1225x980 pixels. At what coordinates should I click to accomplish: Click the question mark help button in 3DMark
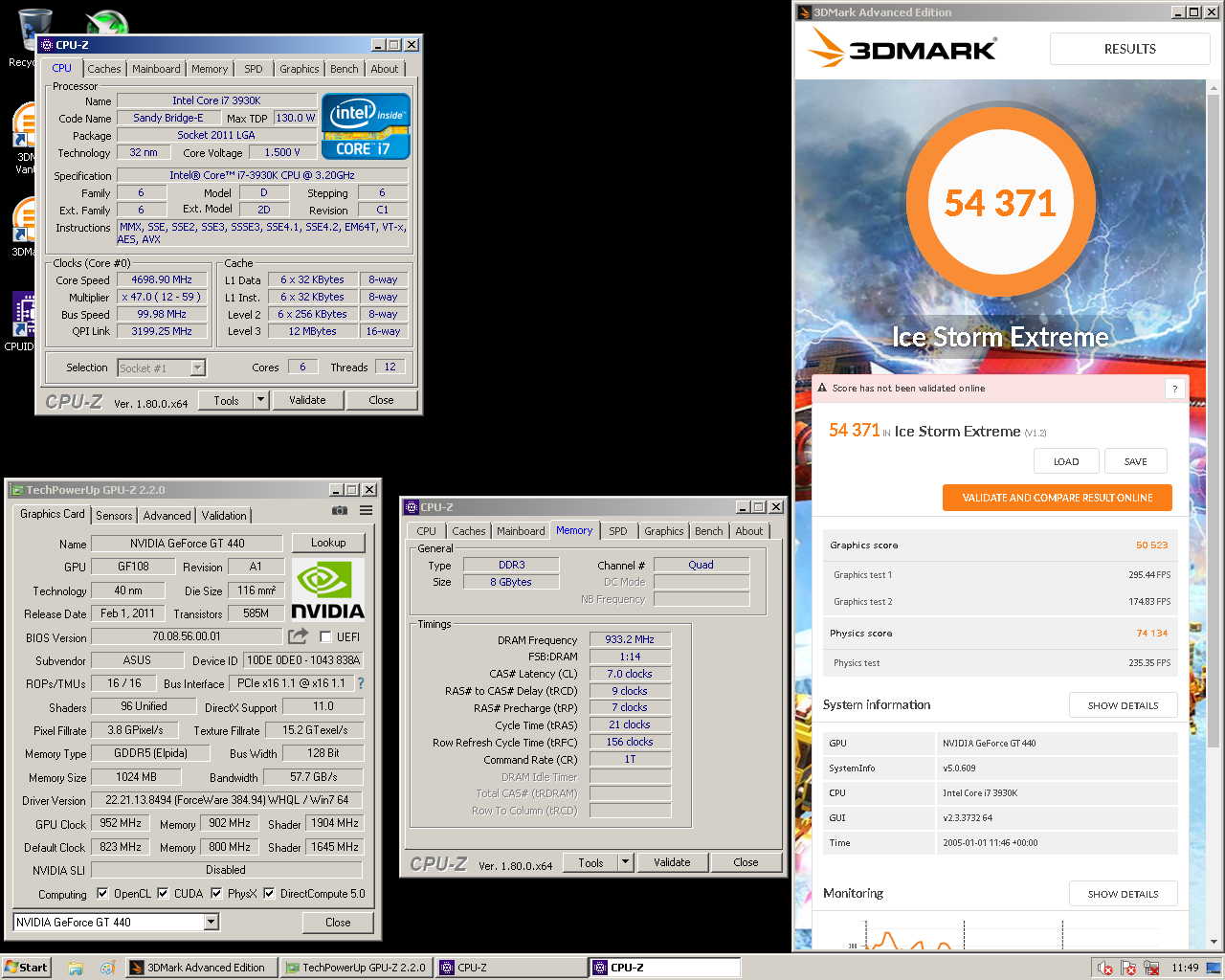(1174, 389)
